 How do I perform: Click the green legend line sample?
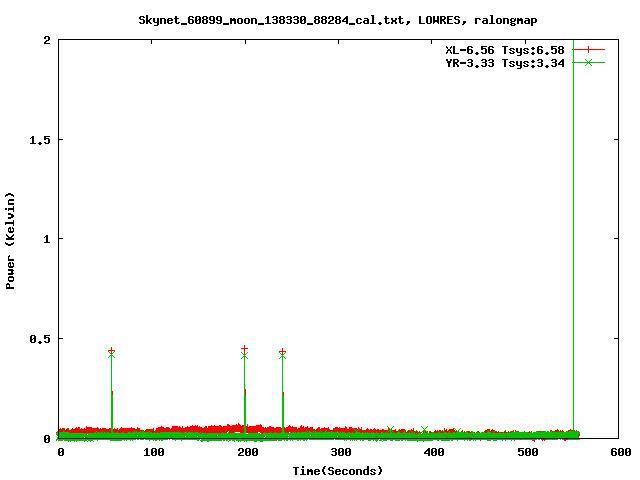pyautogui.click(x=589, y=63)
